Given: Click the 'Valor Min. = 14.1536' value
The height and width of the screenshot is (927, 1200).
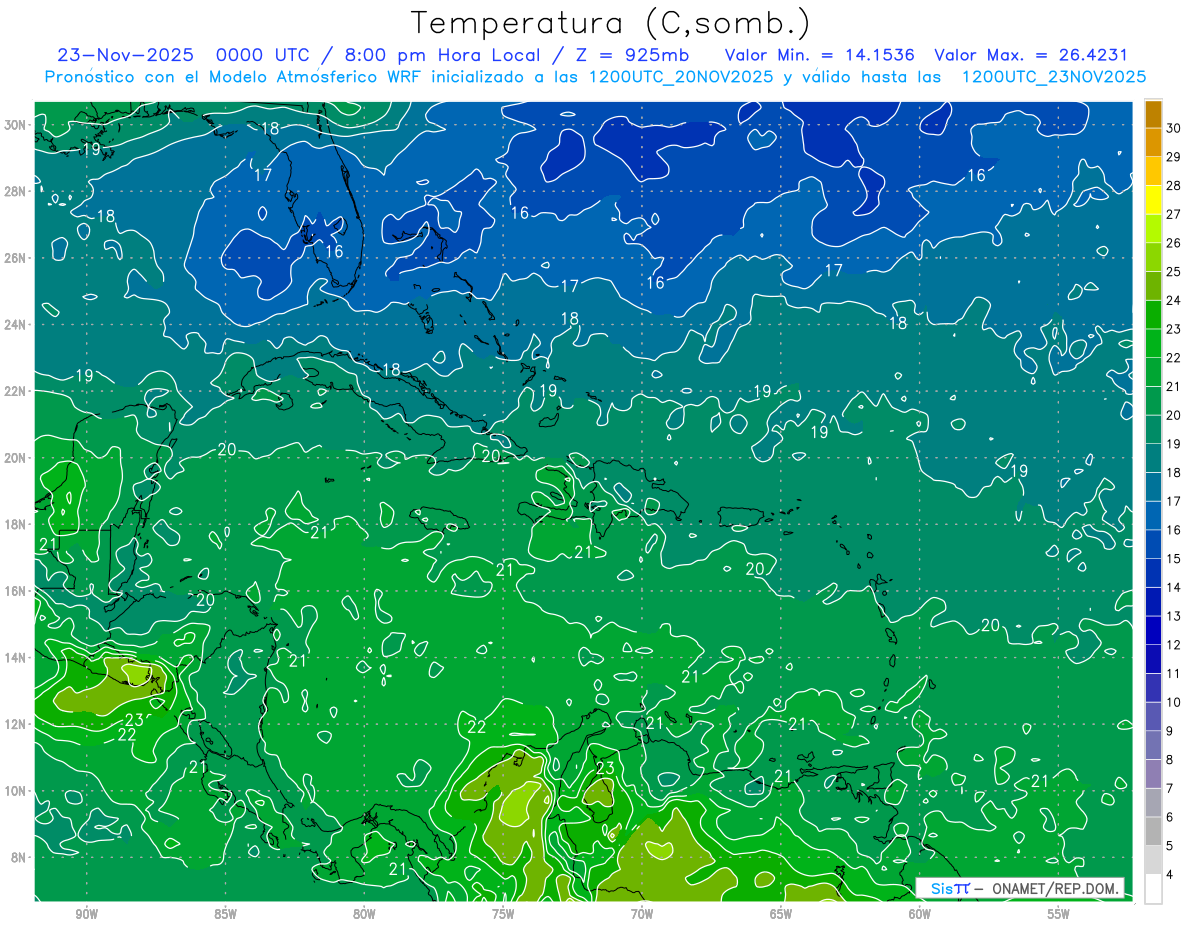Looking at the screenshot, I should pyautogui.click(x=820, y=56).
